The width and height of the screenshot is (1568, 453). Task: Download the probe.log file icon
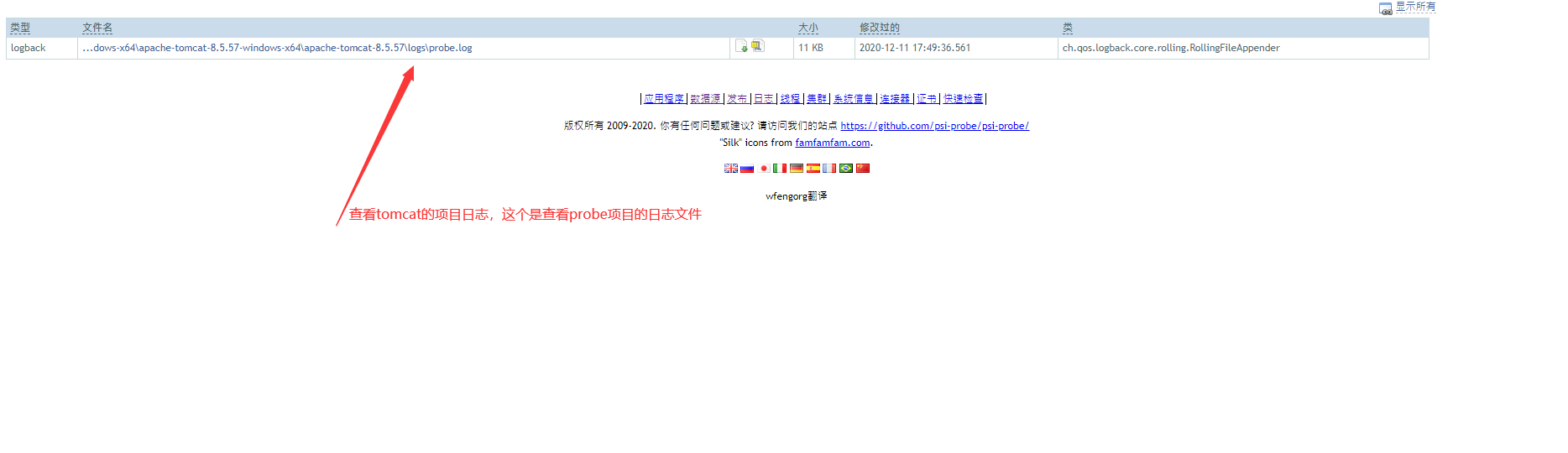click(x=741, y=46)
